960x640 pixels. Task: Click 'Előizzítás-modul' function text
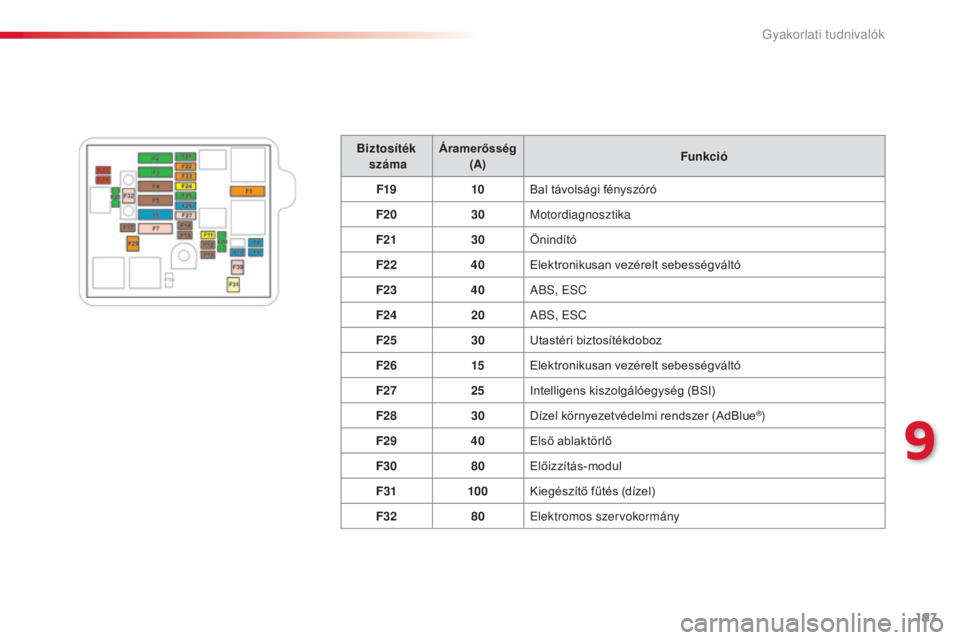coord(576,465)
